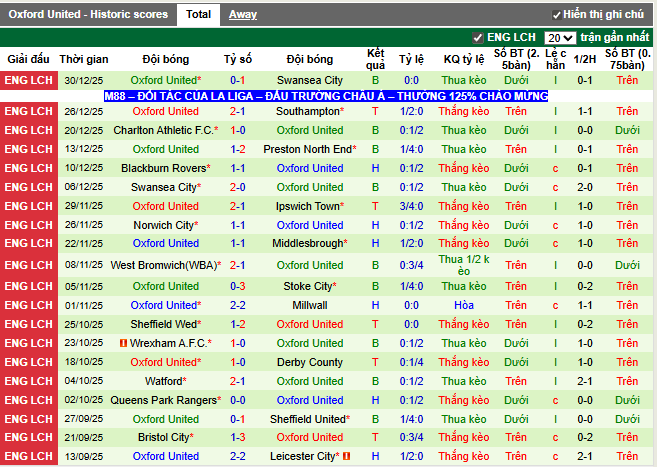Open the 20 matches dropdown

pos(560,38)
